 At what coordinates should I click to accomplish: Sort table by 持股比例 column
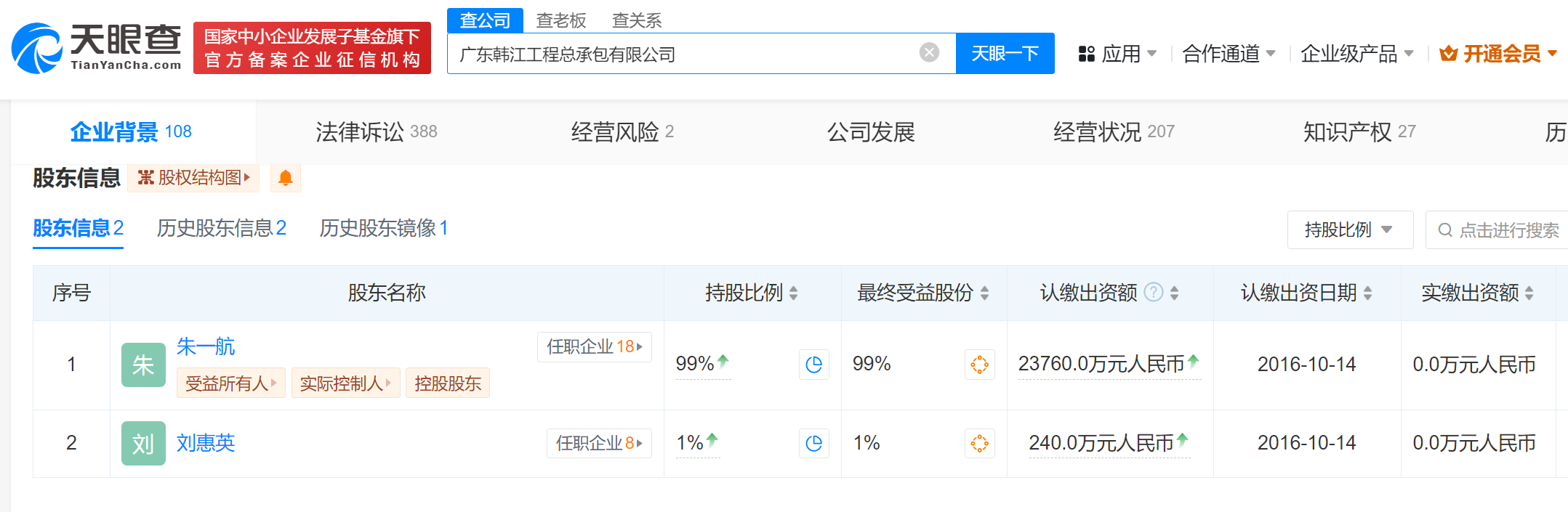pos(793,293)
